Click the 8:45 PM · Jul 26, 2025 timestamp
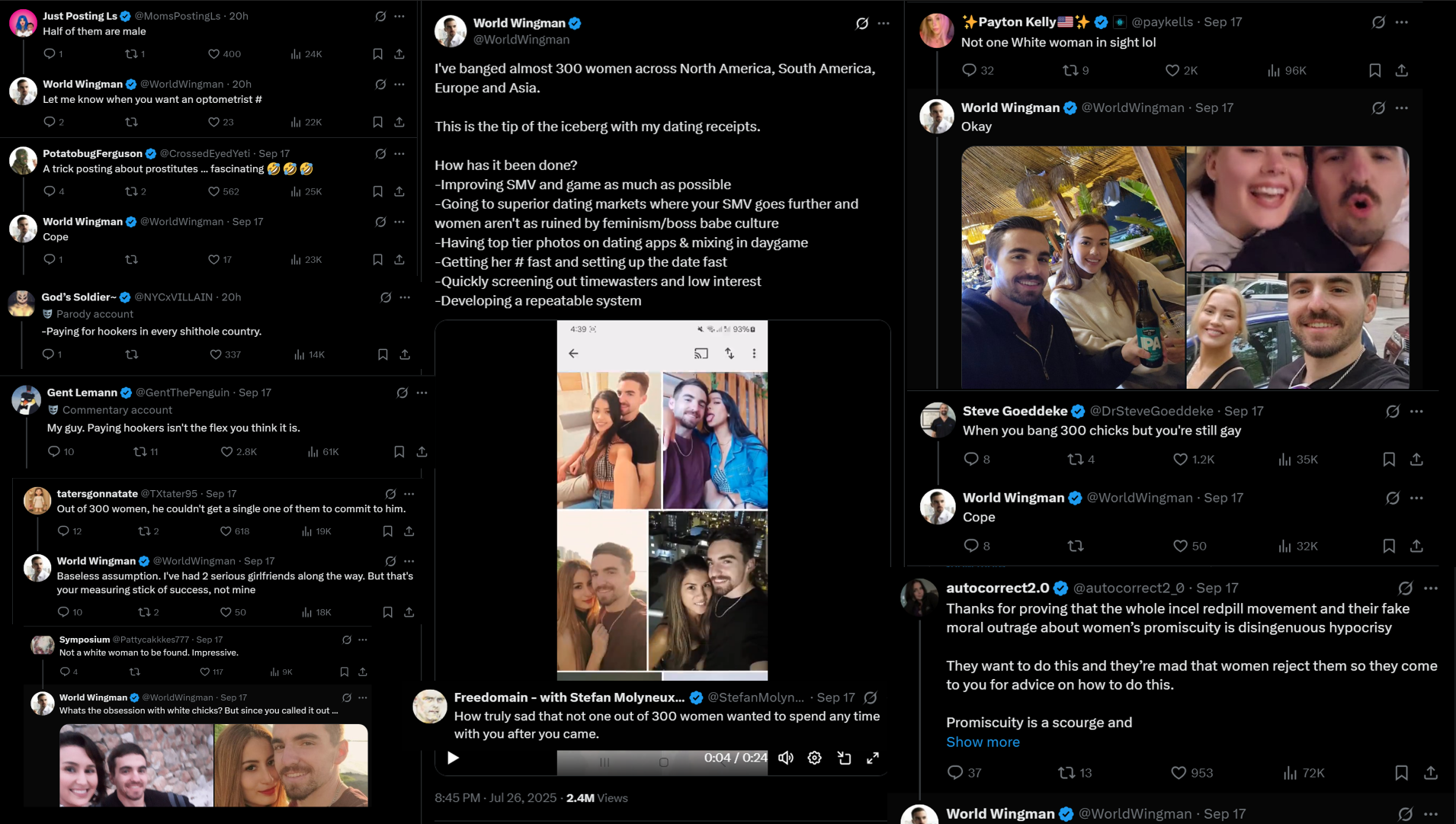This screenshot has height=824, width=1456. (x=495, y=798)
